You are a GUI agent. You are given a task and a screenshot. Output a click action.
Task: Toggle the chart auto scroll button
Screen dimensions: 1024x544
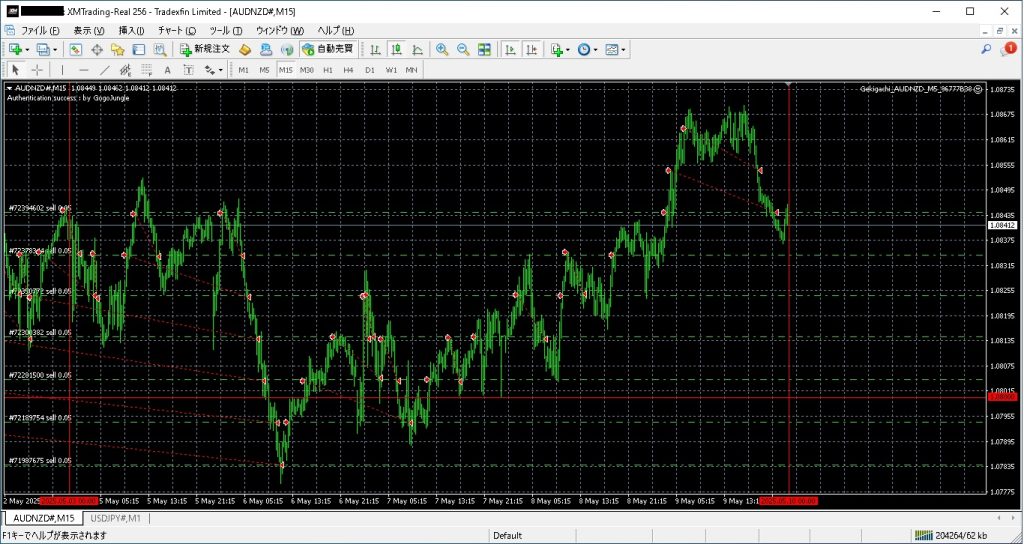coord(510,49)
